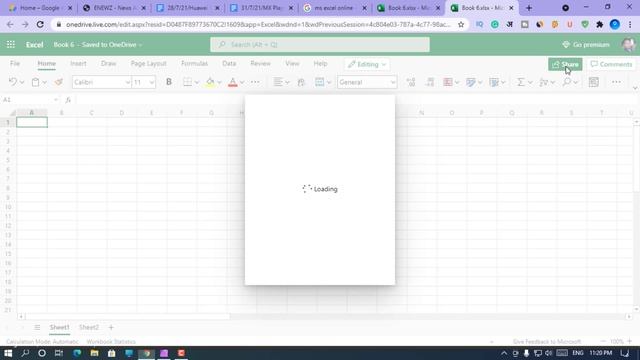Add a new sheet with plus icon
This screenshot has width=640, height=360.
pos(111,327)
